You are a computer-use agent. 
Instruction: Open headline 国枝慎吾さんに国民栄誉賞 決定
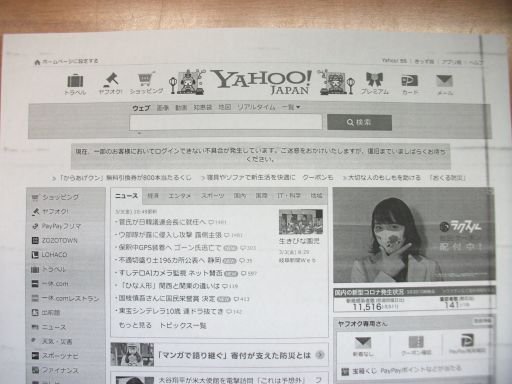[167, 299]
